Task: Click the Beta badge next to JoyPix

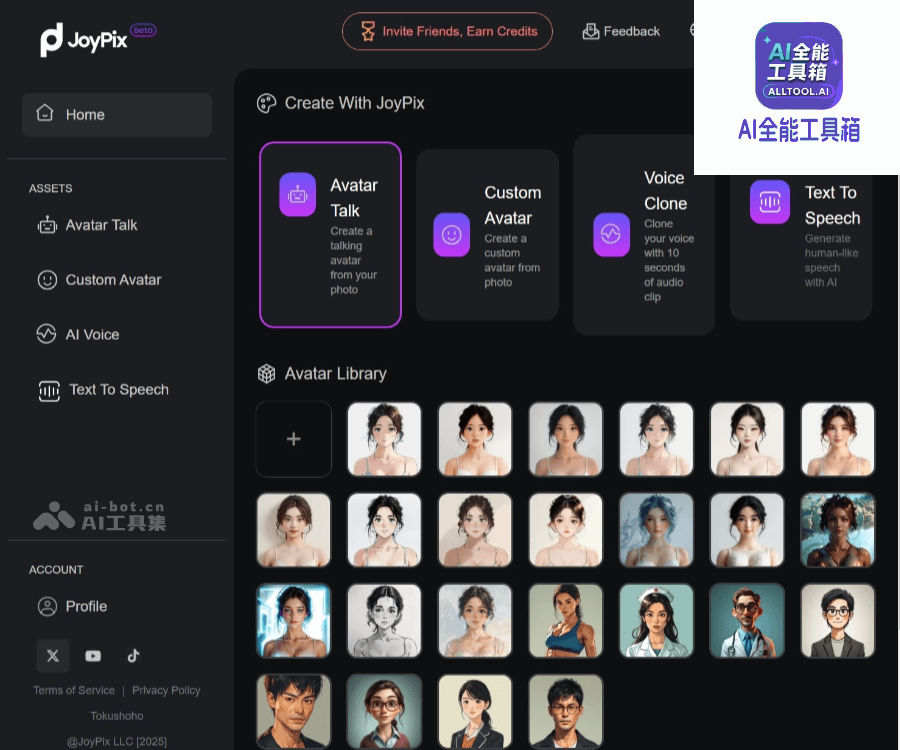Action: click(x=143, y=30)
